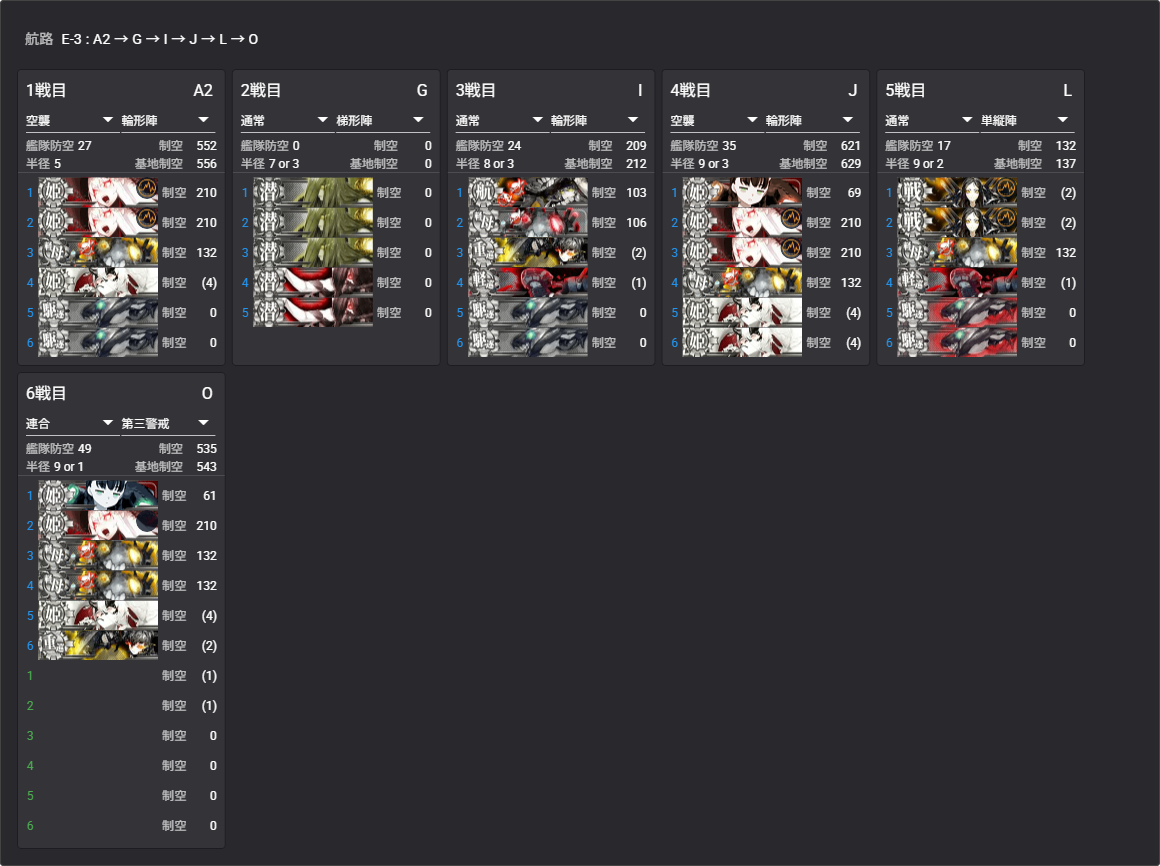Screen dimensions: 1160x866
Task: Click 半径 7 or 3 text in 2戦目
Action: click(270, 163)
